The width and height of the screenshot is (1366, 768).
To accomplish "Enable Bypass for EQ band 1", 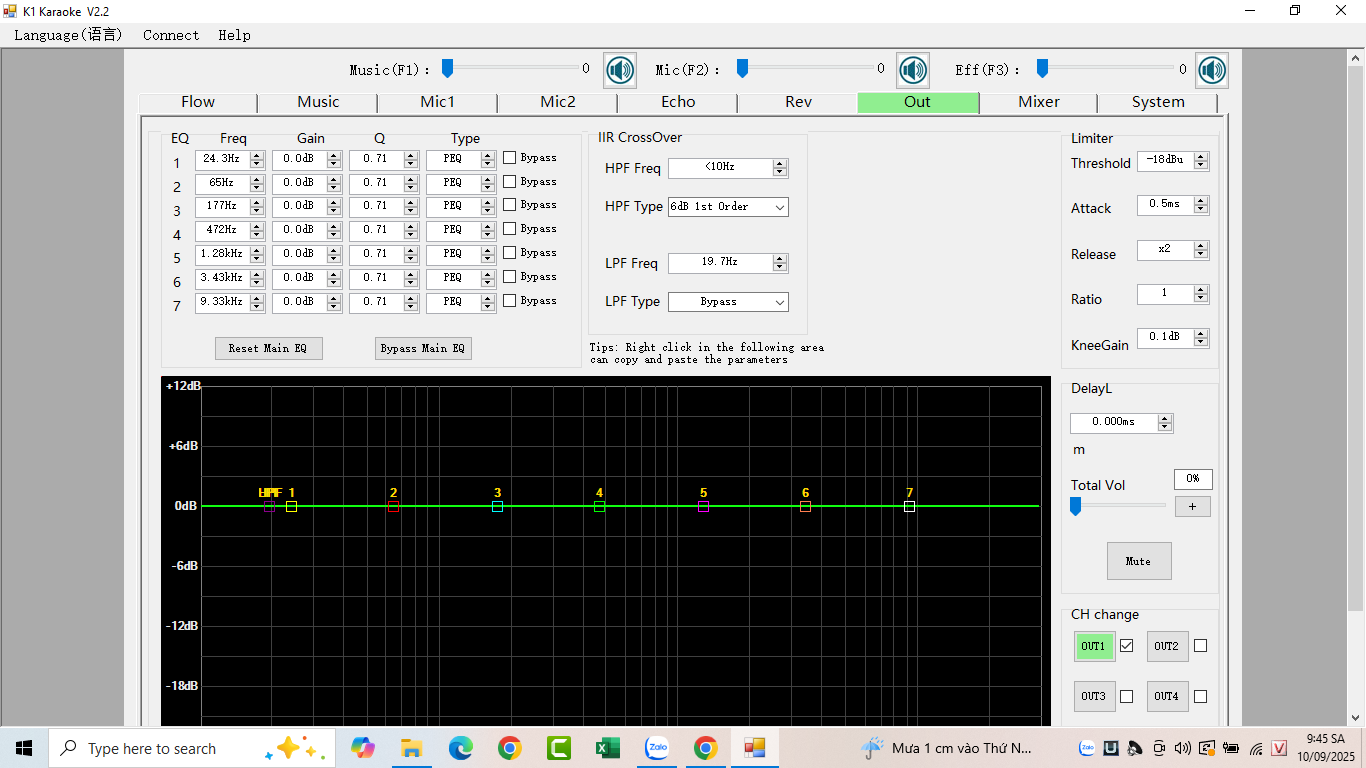I will pyautogui.click(x=510, y=158).
